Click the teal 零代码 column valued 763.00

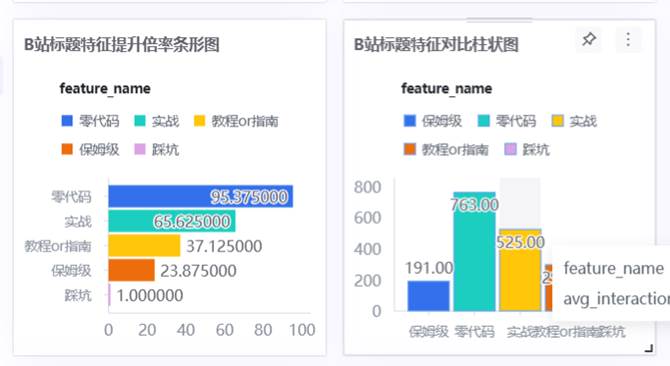pos(474,252)
